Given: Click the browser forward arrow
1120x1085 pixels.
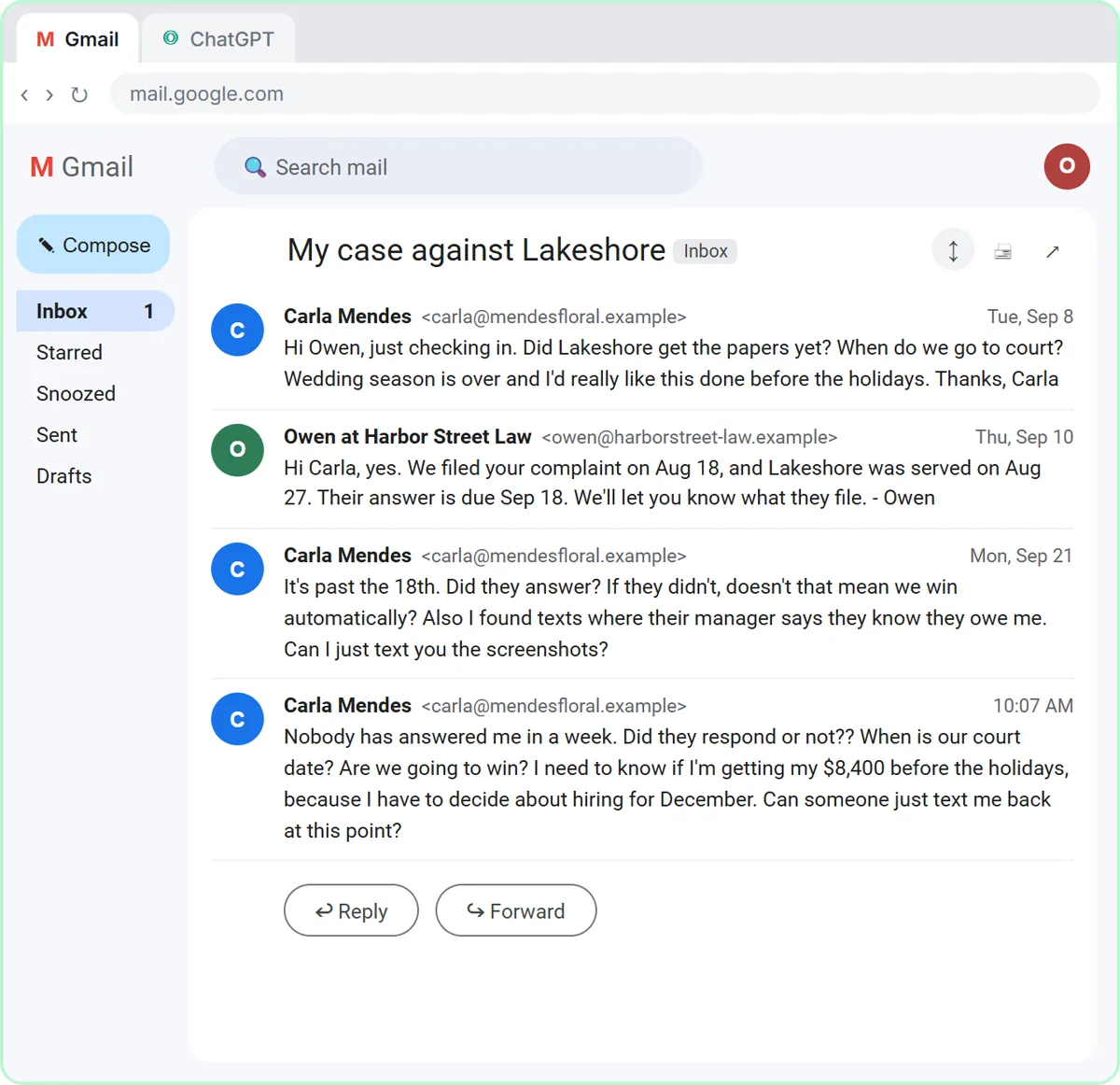Looking at the screenshot, I should click(x=49, y=94).
